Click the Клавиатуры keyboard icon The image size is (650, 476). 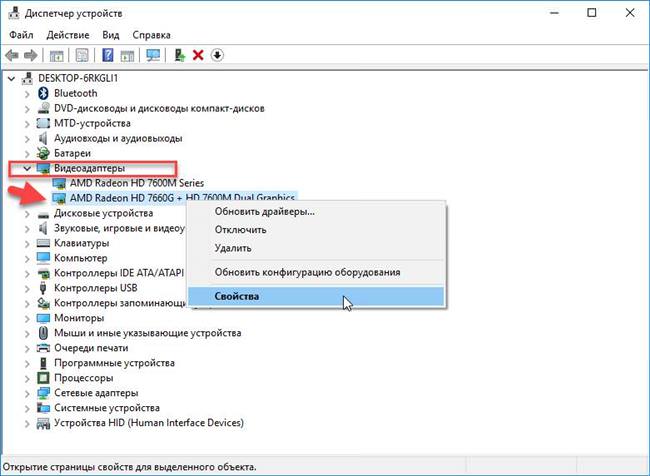tap(43, 243)
